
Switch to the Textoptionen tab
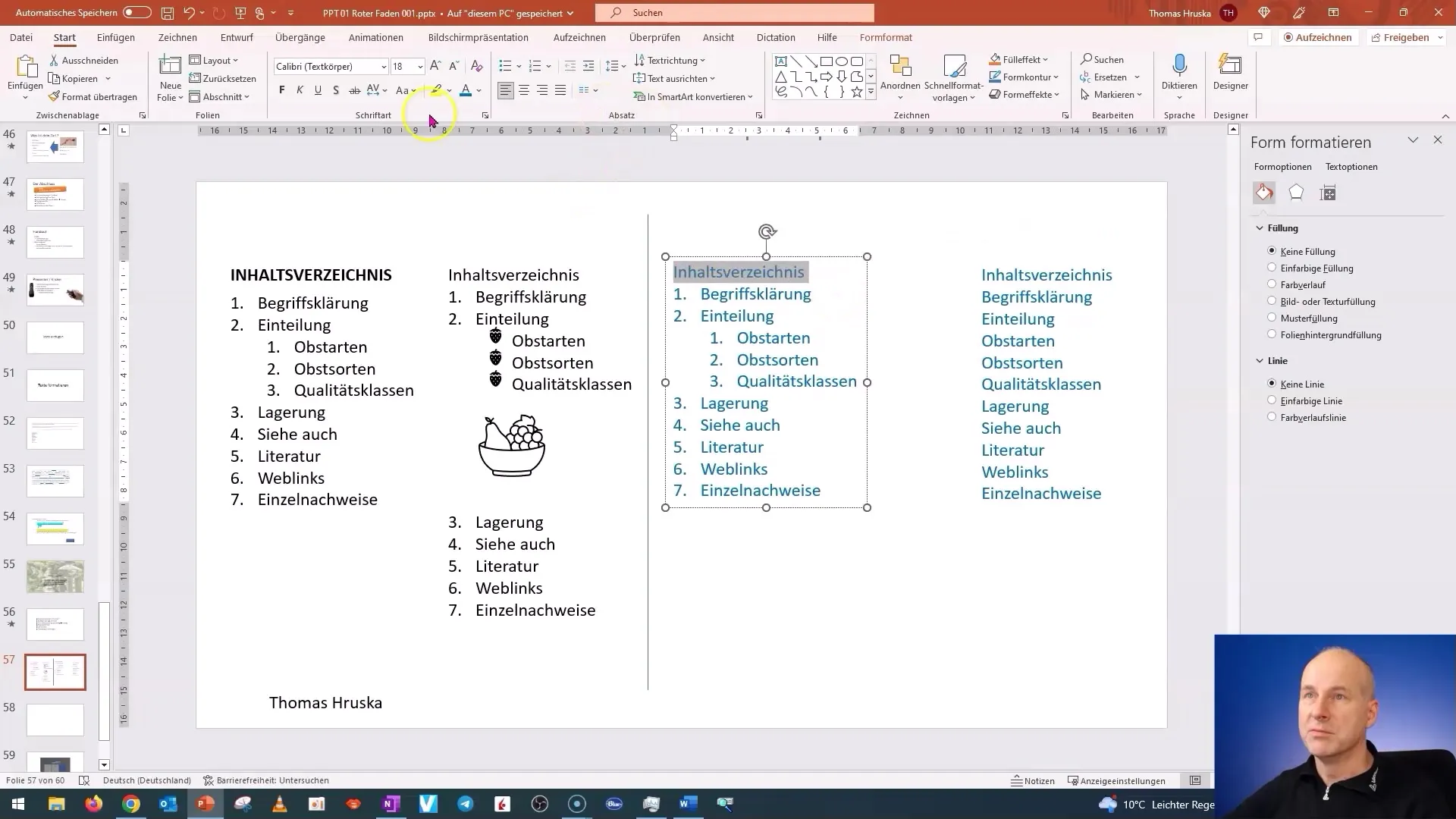coord(1352,166)
